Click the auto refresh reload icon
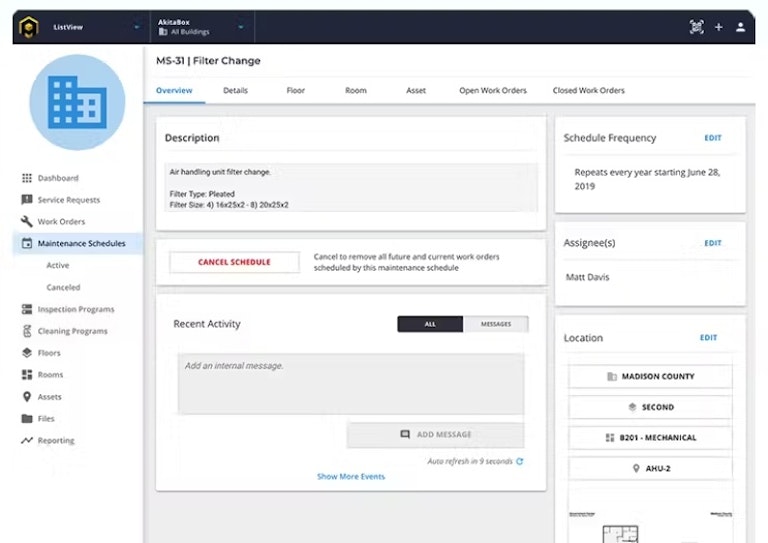The width and height of the screenshot is (768, 543). click(x=520, y=461)
